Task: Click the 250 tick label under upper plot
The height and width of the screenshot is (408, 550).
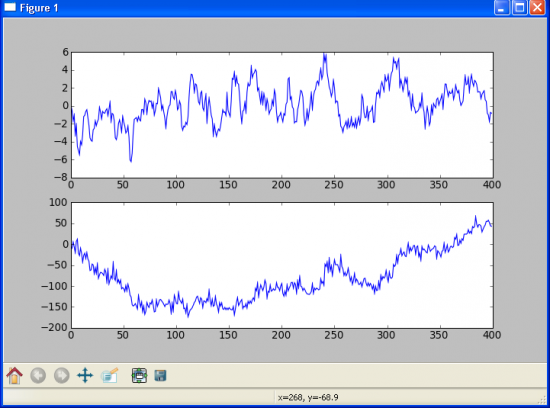Action: pyautogui.click(x=334, y=185)
